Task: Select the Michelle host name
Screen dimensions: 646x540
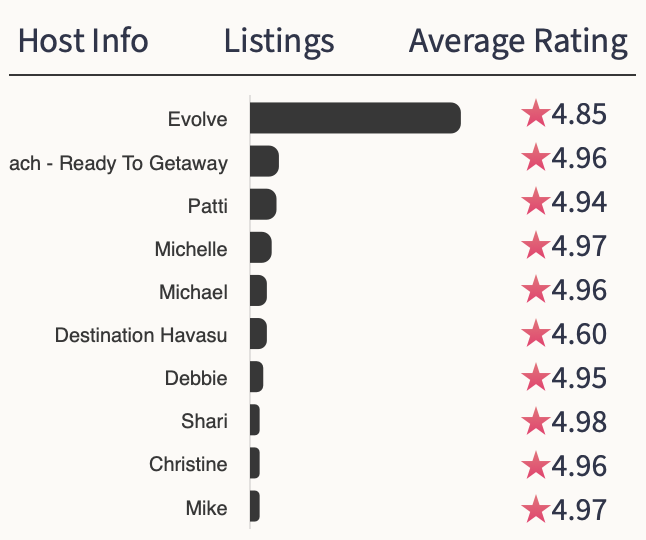Action: [x=190, y=249]
